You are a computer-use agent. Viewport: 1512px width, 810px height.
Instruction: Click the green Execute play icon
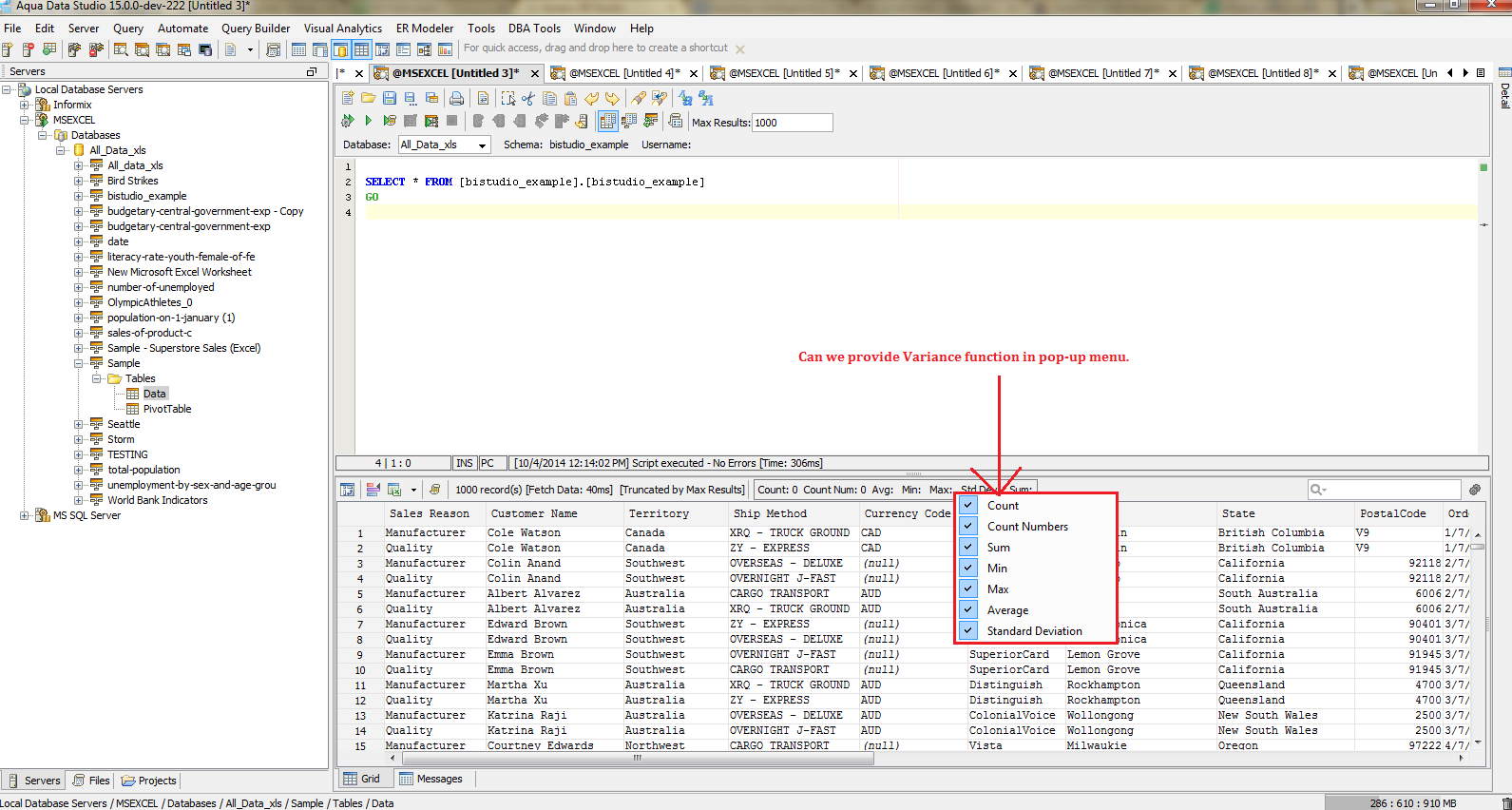click(x=368, y=121)
